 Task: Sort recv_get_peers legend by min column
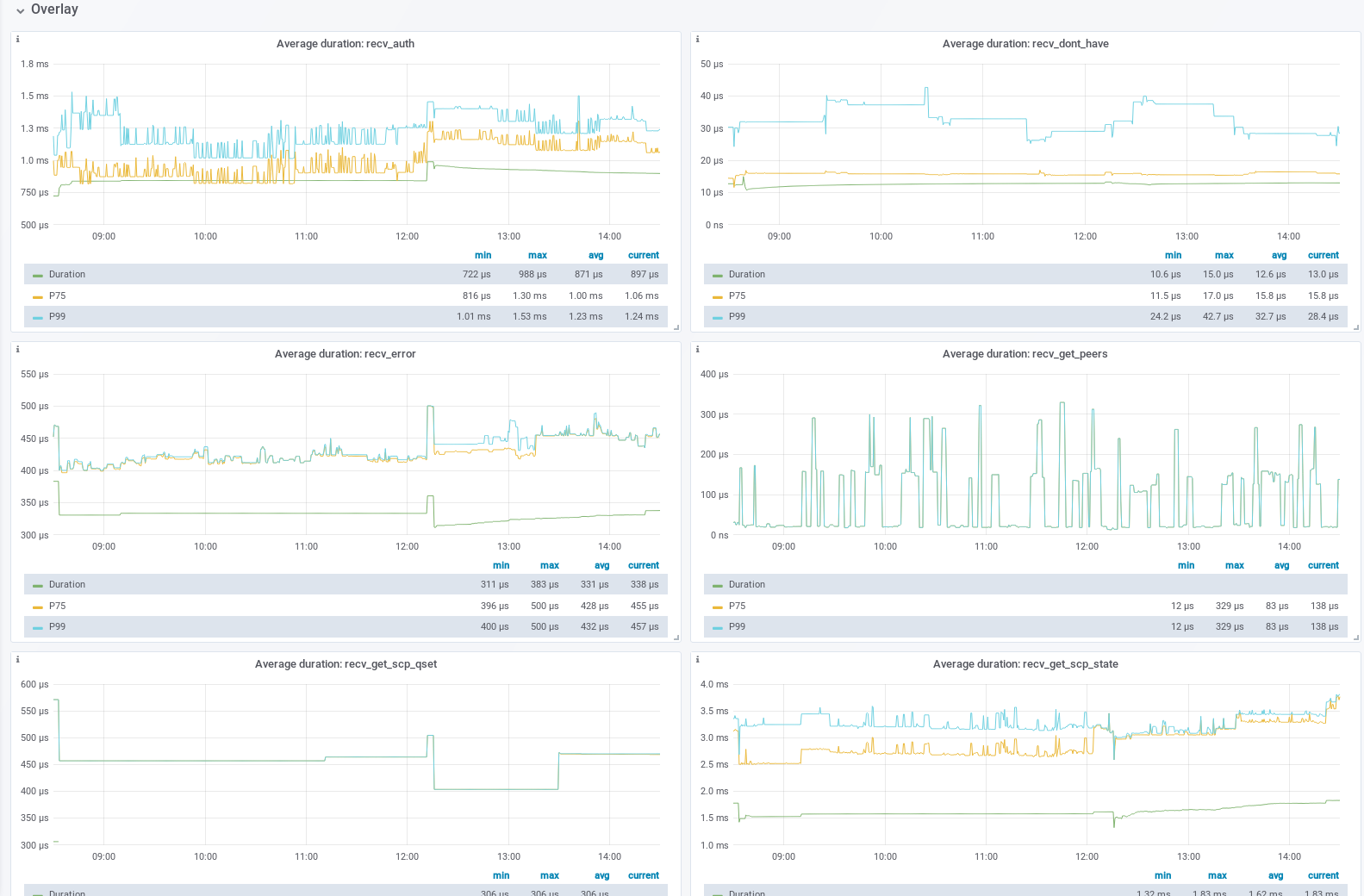pyautogui.click(x=1186, y=565)
